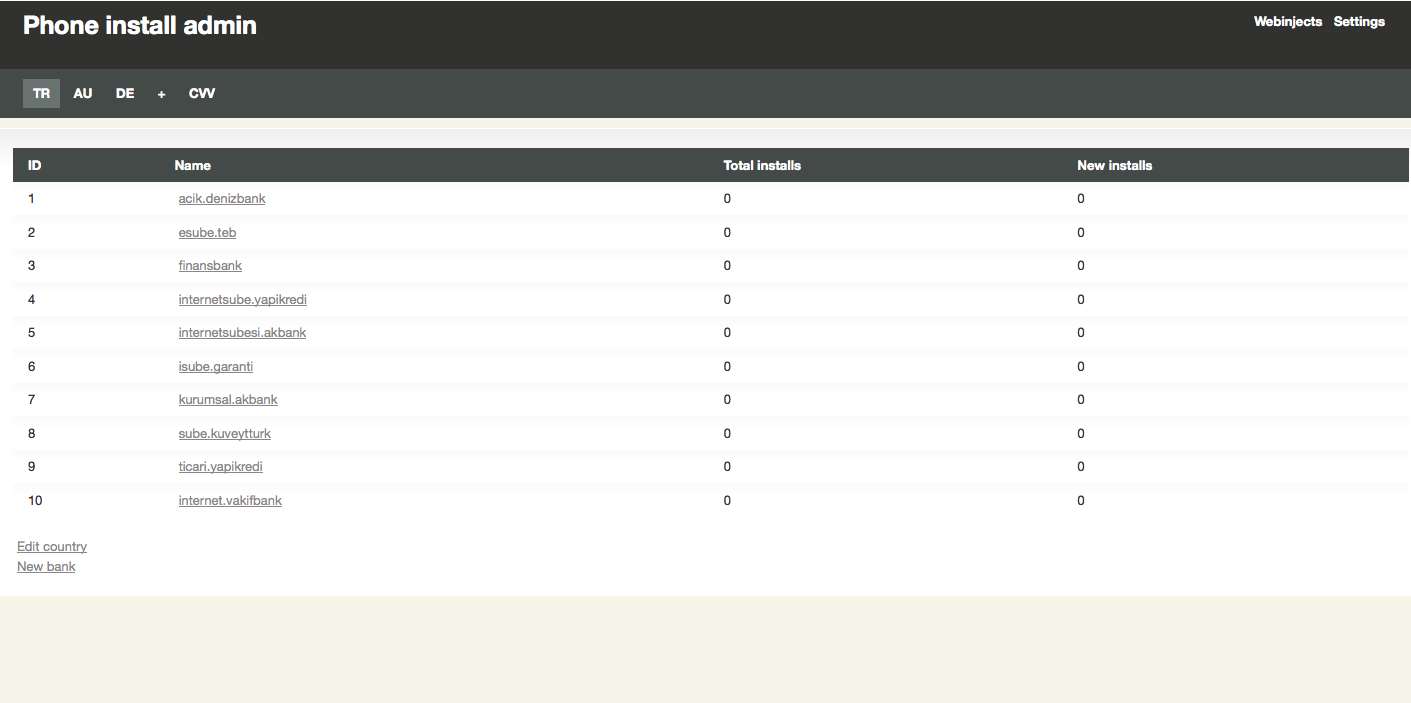Click the ID column header
The width and height of the screenshot is (1411, 703).
click(x=34, y=165)
